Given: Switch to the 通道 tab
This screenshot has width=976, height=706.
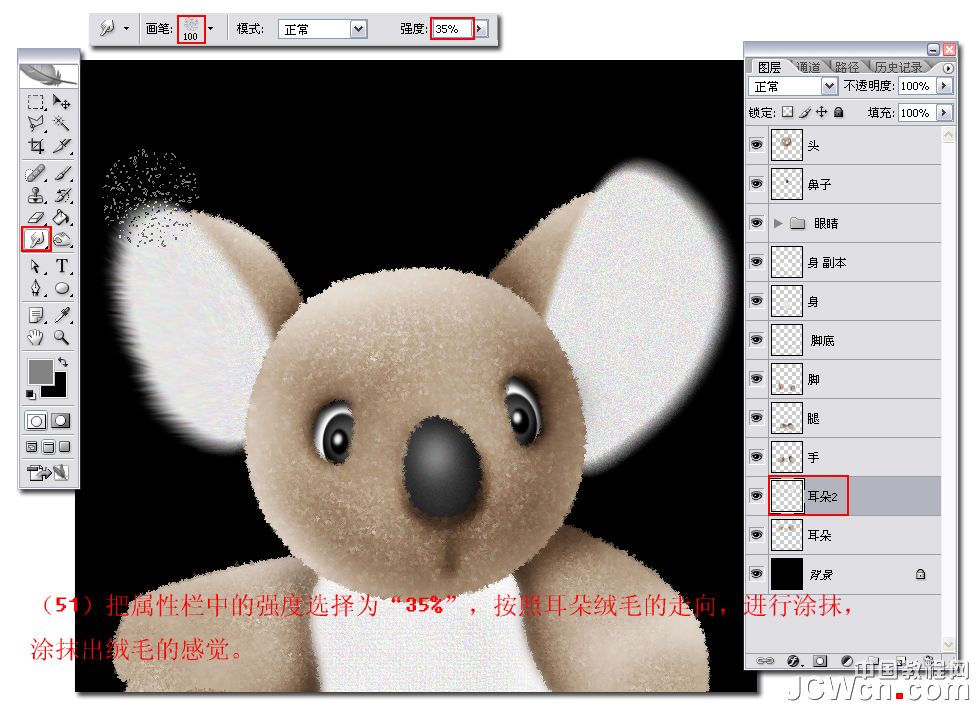Looking at the screenshot, I should (809, 67).
